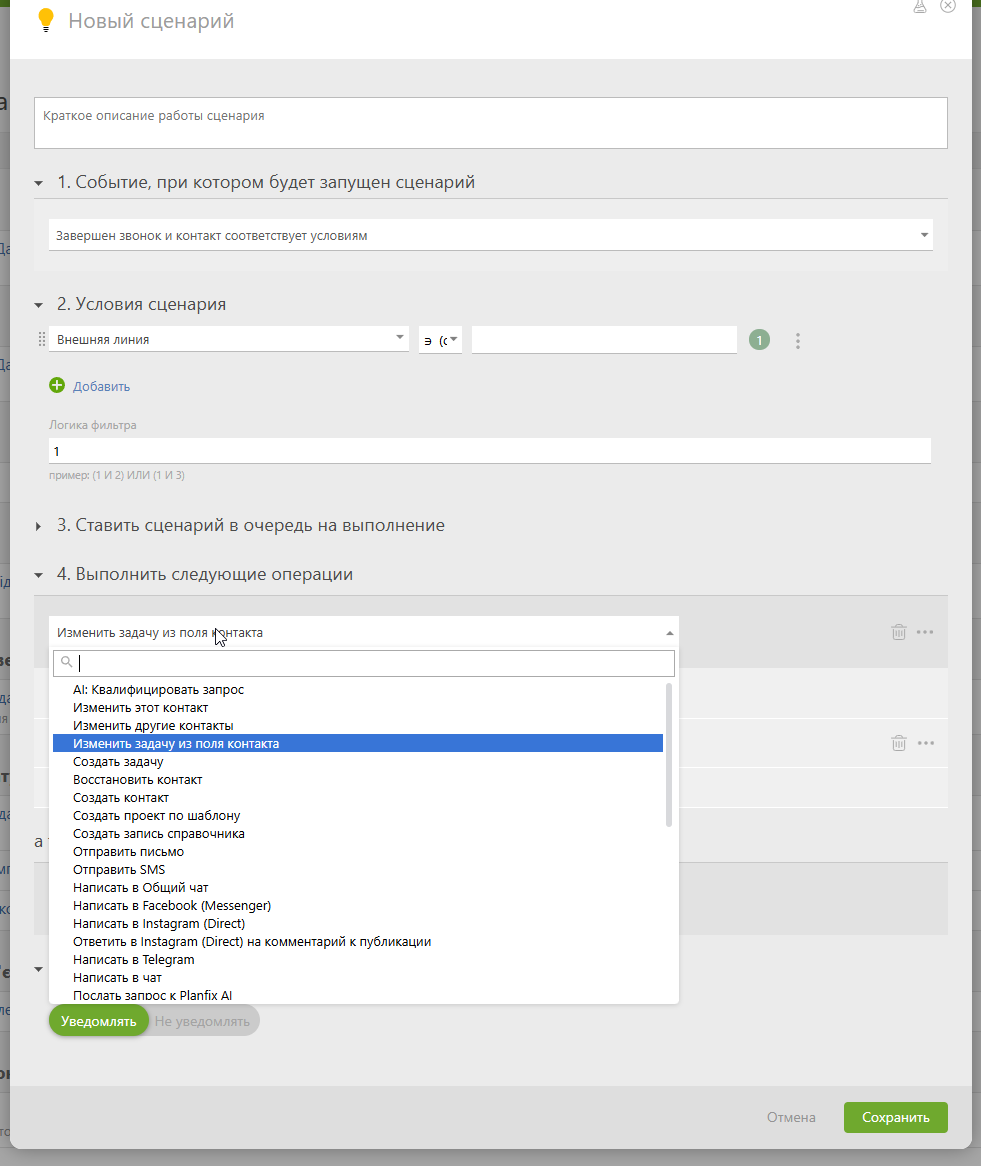981x1166 pixels.
Task: Click the flask test icon in header
Action: tap(920, 6)
